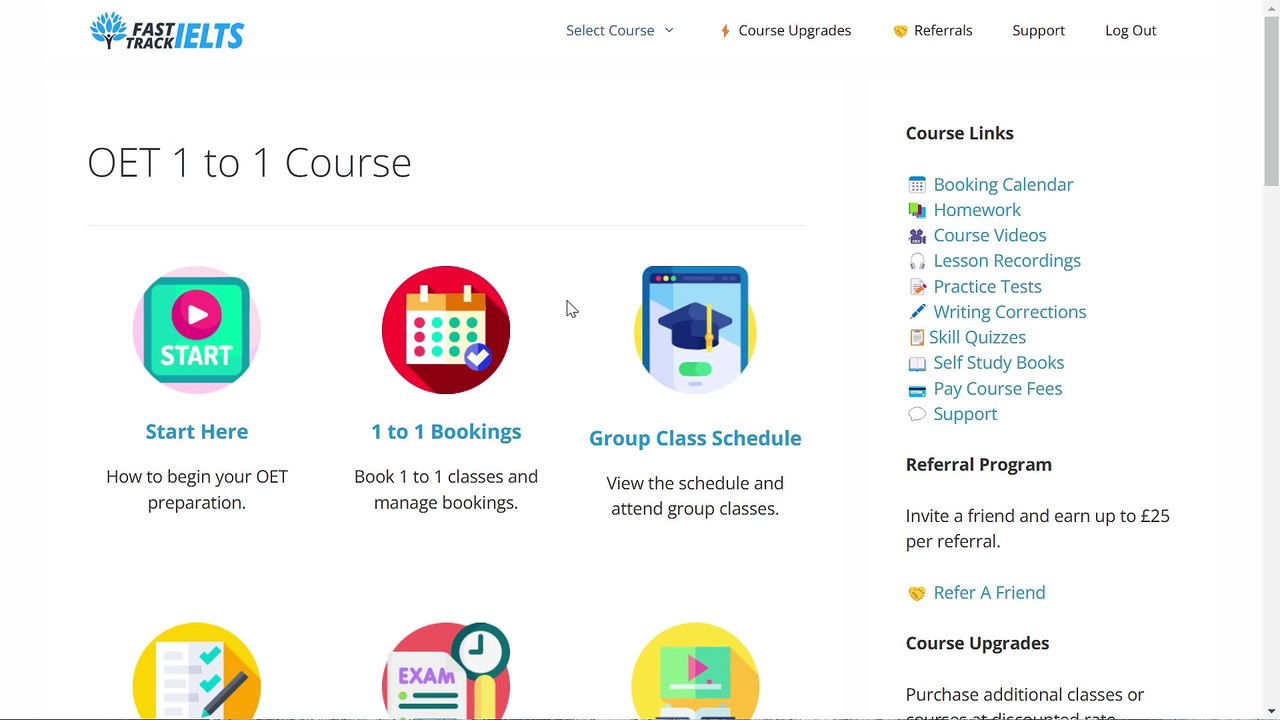Click the video camera icon beside Course Videos
The width and height of the screenshot is (1280, 720).
pos(917,236)
